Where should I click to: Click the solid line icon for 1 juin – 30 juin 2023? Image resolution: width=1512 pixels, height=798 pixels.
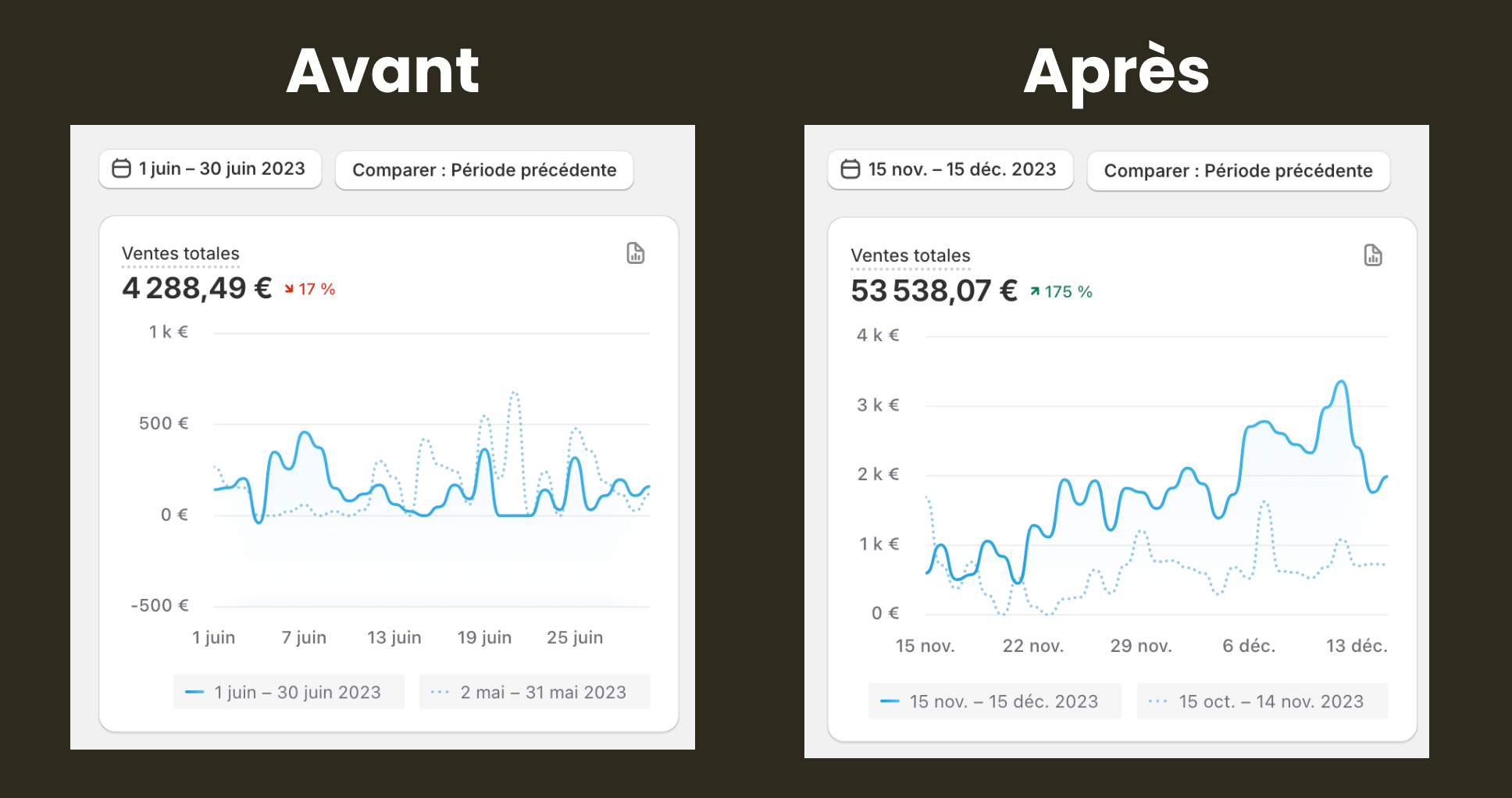(x=194, y=693)
